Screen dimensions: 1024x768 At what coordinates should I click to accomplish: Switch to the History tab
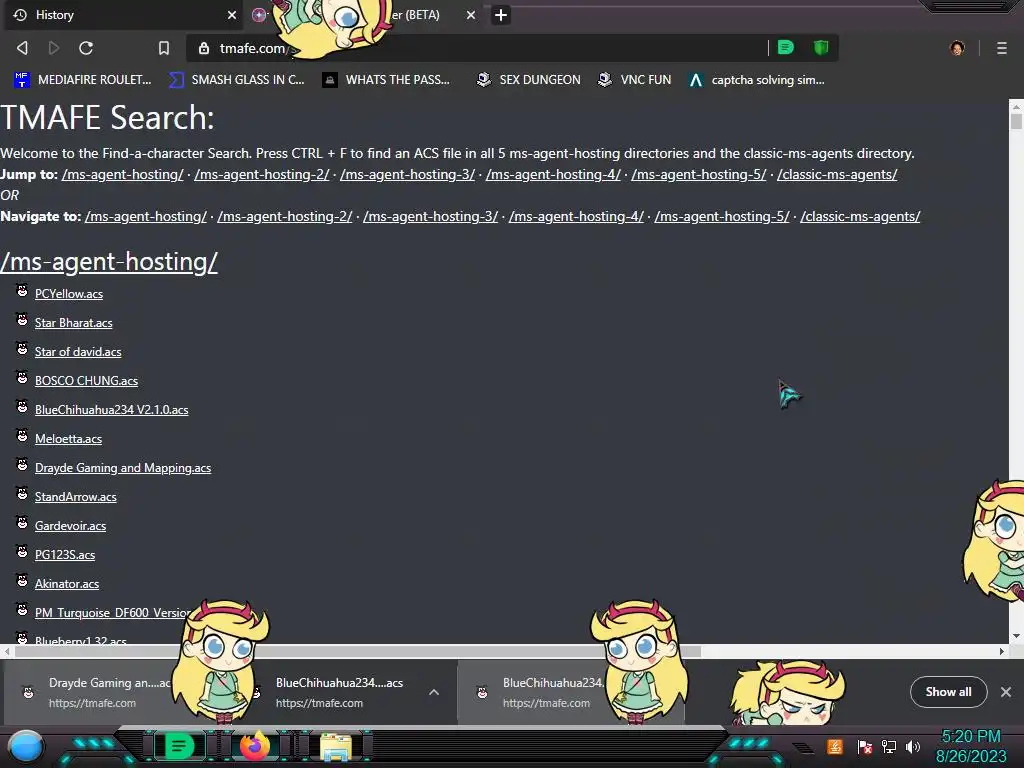(123, 15)
